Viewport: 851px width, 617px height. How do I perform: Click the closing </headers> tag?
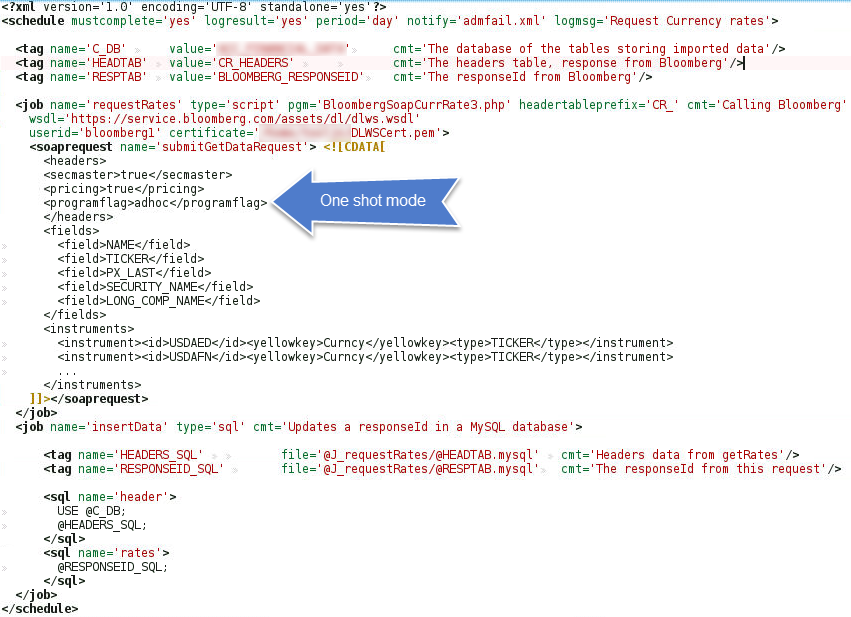(x=78, y=217)
